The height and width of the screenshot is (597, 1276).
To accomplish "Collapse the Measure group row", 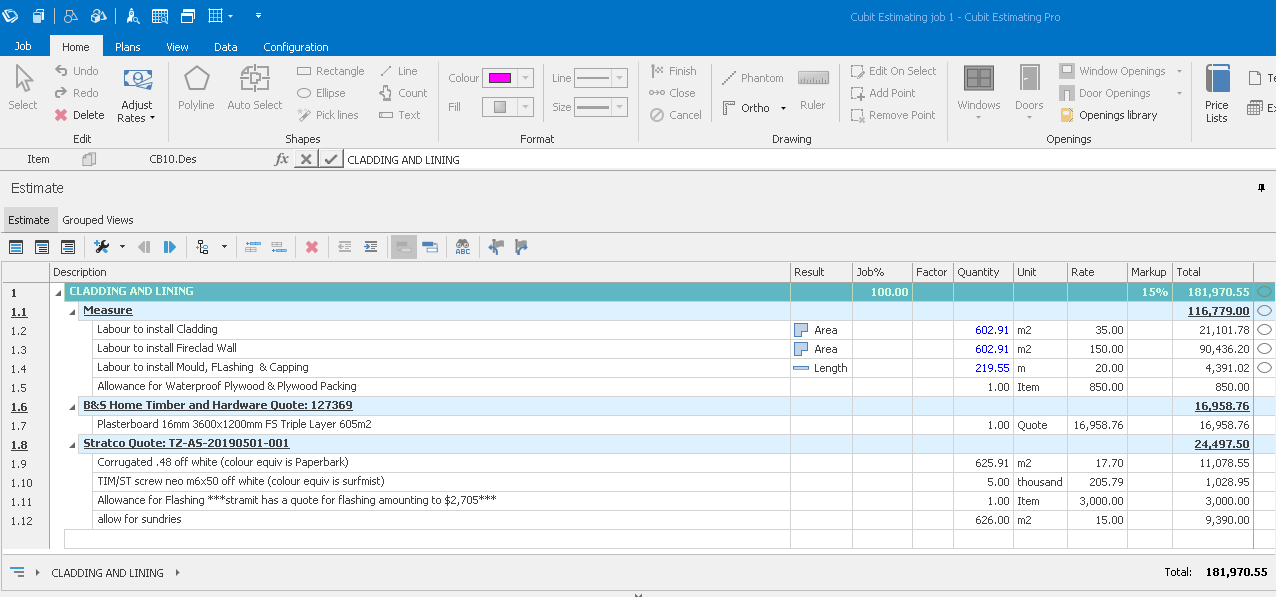I will tap(72, 311).
